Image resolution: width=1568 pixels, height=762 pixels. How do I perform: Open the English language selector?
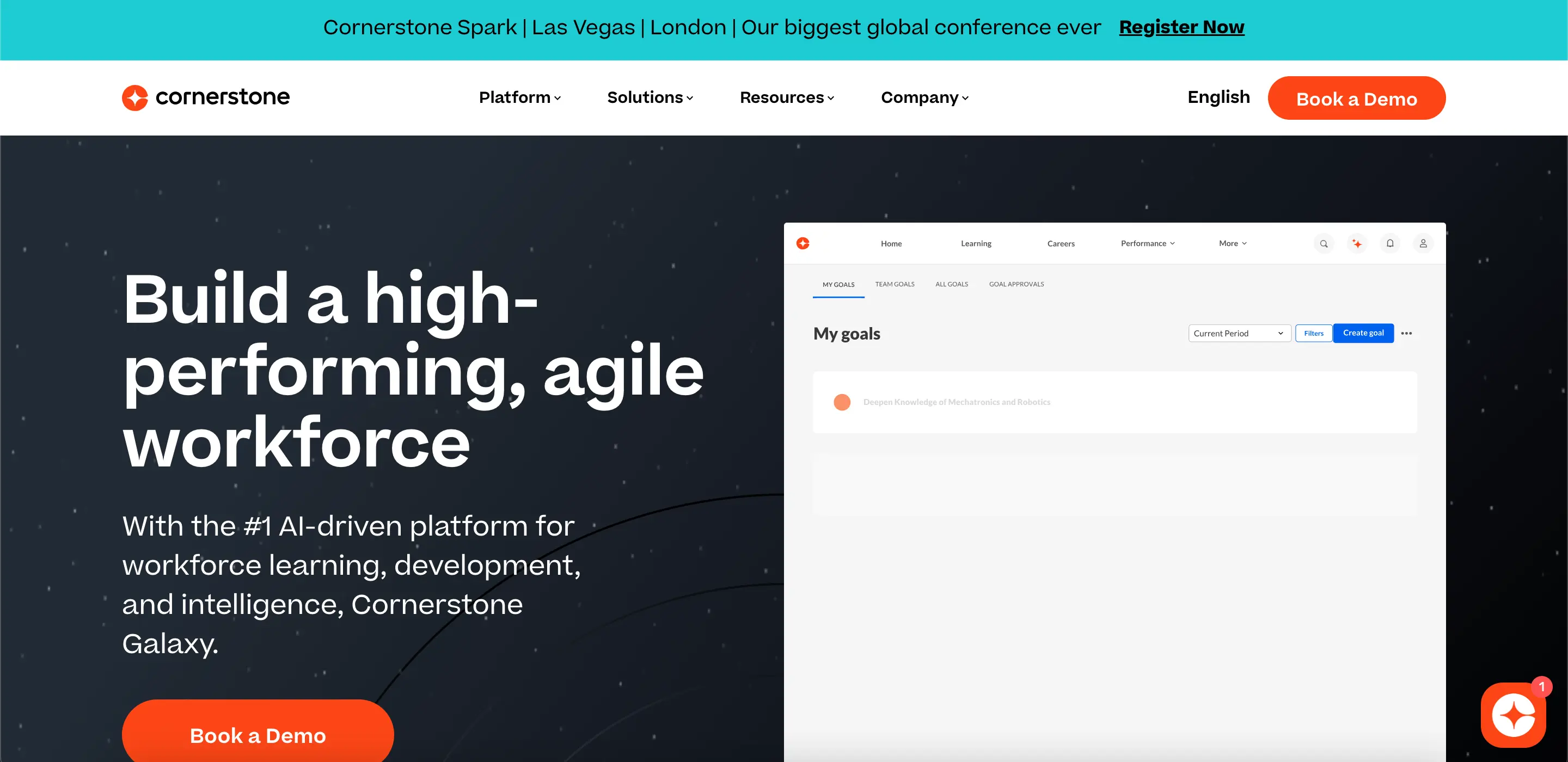1218,97
